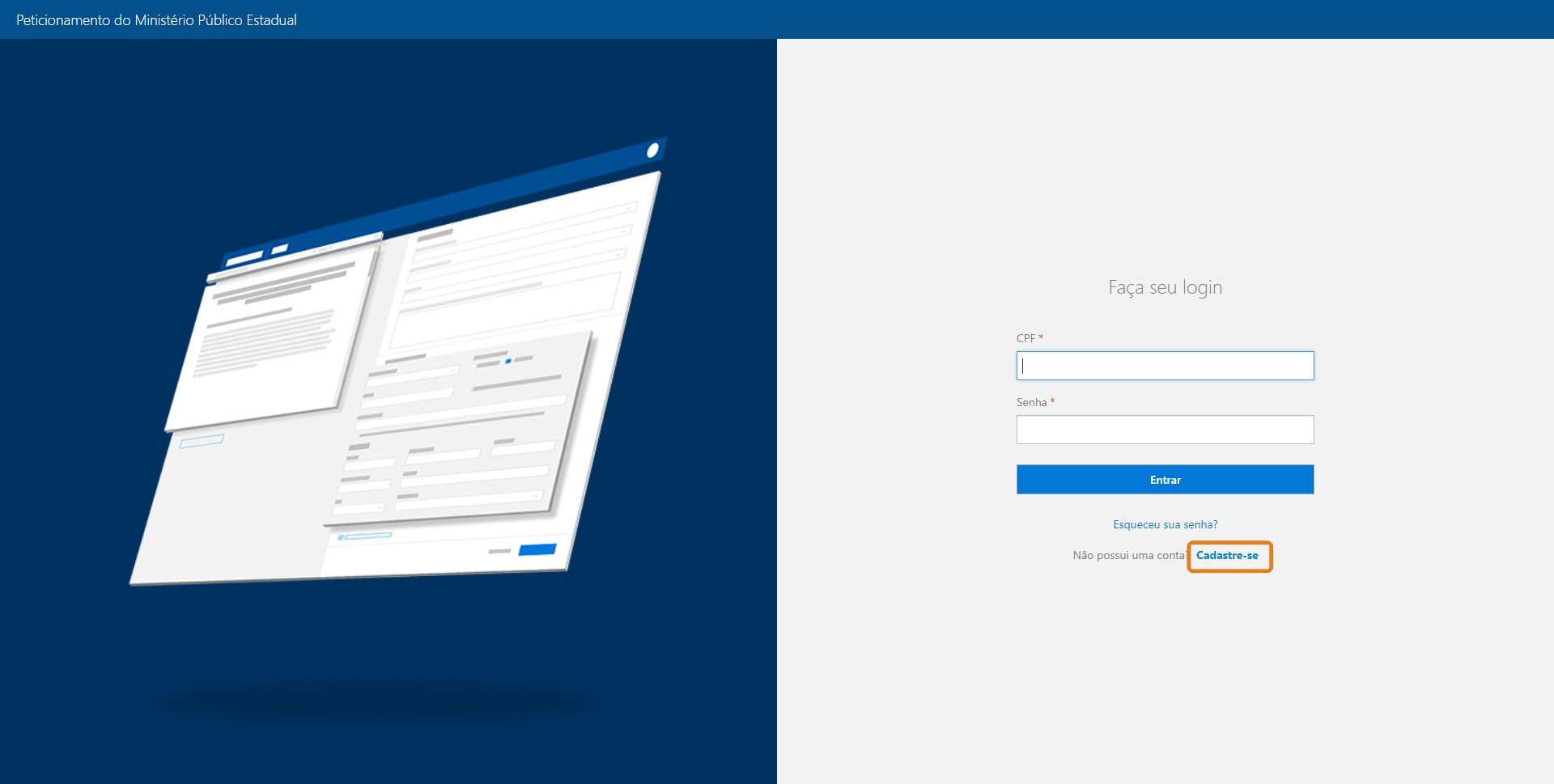Click the blue radio dot in illustration form

[x=508, y=361]
